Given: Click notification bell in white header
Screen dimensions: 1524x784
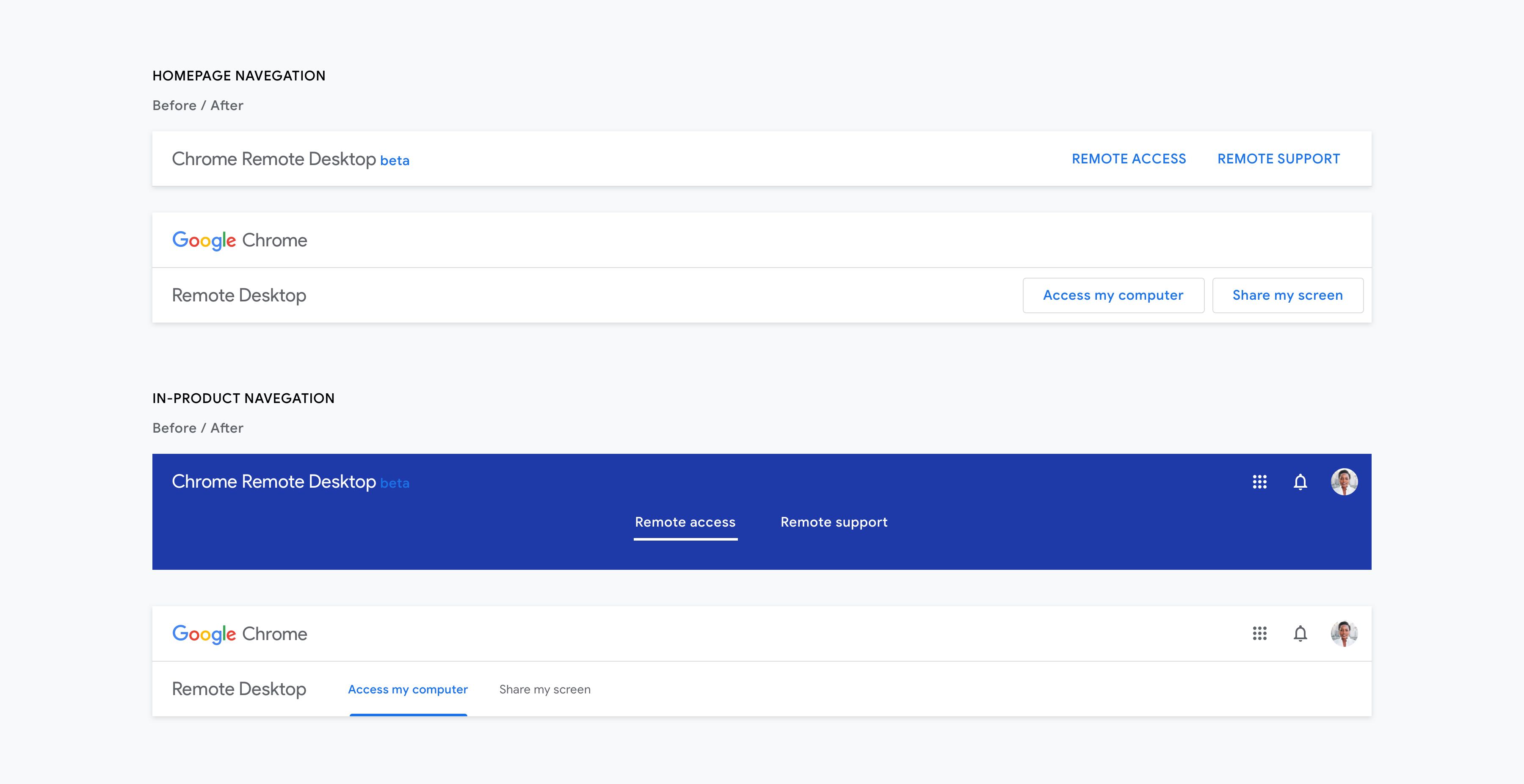Looking at the screenshot, I should click(1300, 634).
